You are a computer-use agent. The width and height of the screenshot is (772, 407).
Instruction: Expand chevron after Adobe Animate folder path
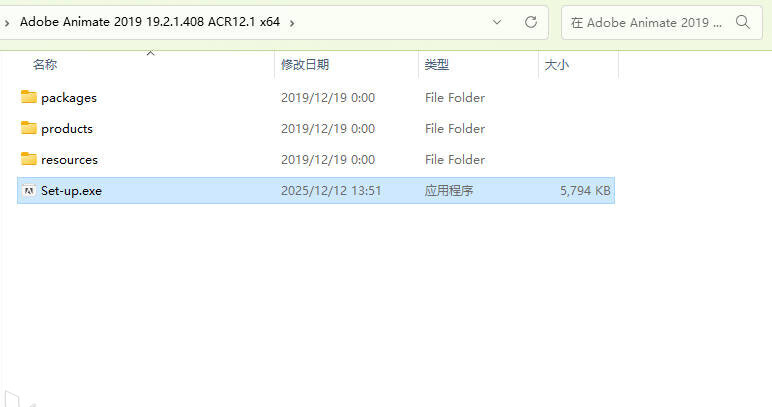pyautogui.click(x=292, y=23)
